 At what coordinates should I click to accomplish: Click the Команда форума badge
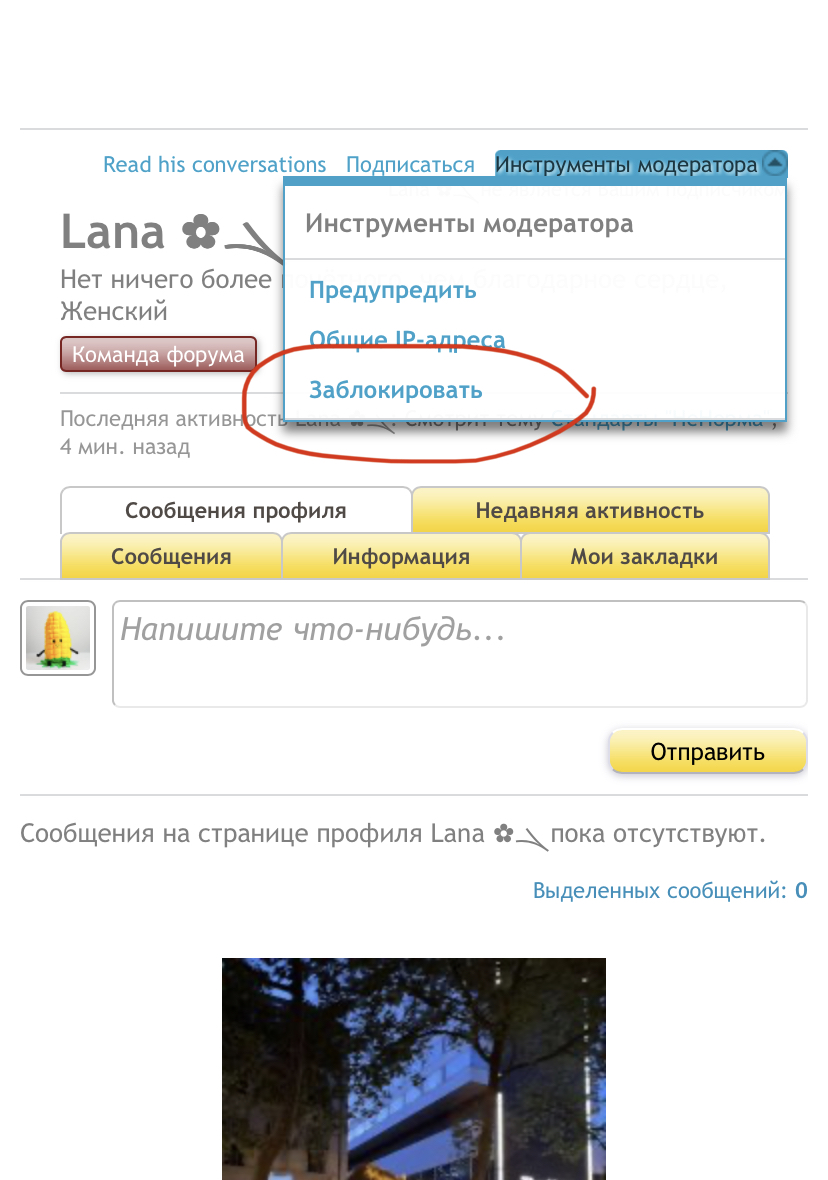[x=159, y=354]
